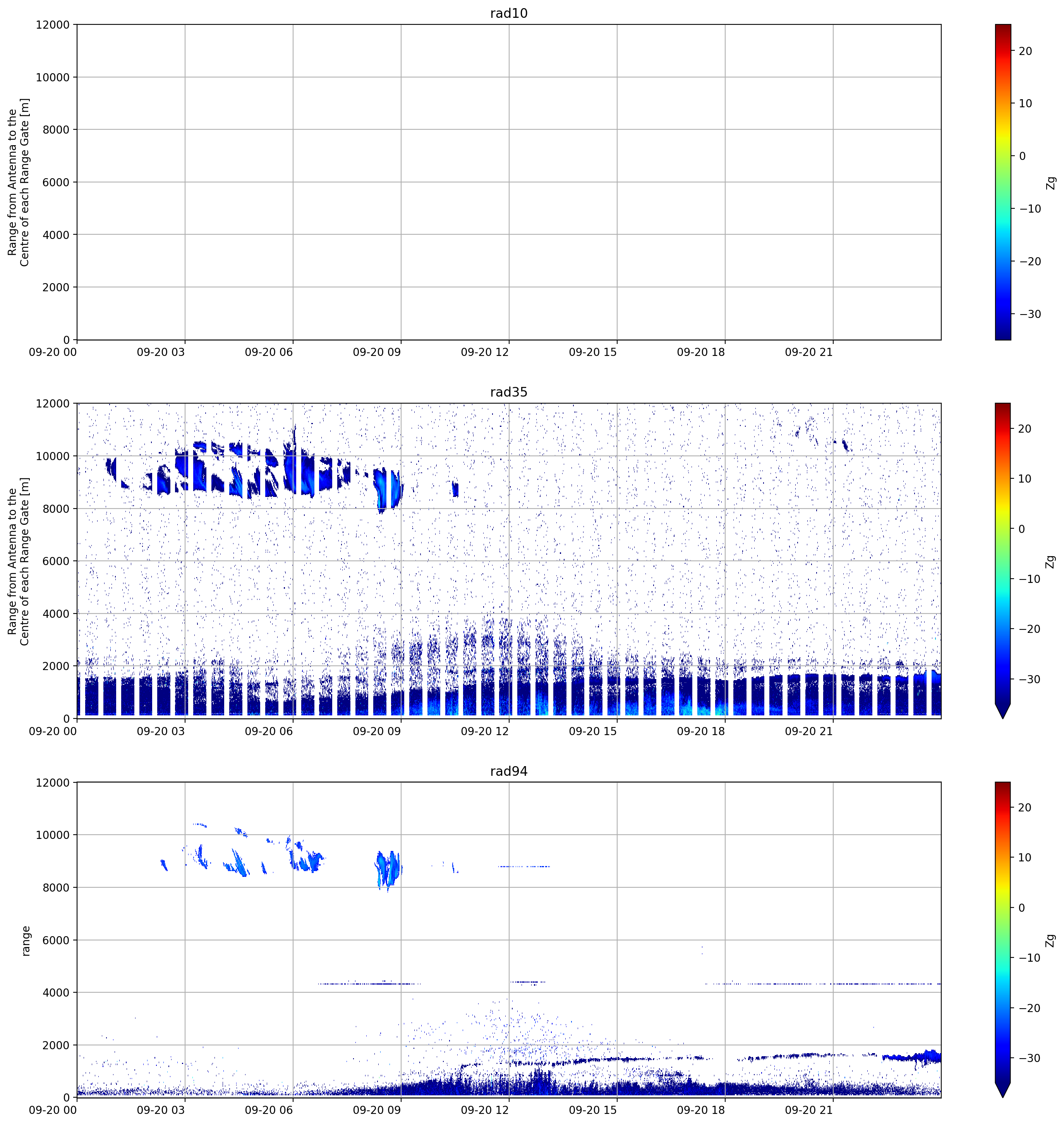
Task: Click the rad94 plot title
Action: click(509, 771)
